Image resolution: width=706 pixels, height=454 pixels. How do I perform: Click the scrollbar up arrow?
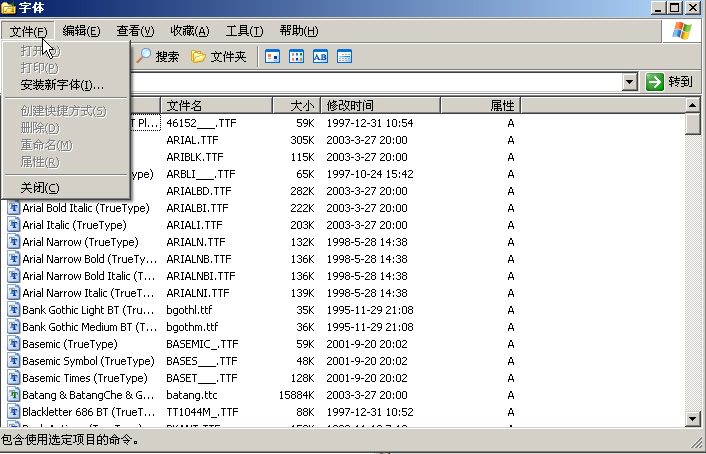[x=692, y=105]
